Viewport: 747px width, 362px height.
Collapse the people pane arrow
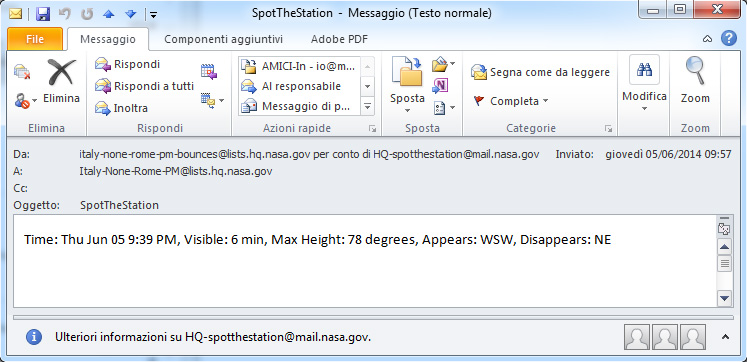coord(725,337)
